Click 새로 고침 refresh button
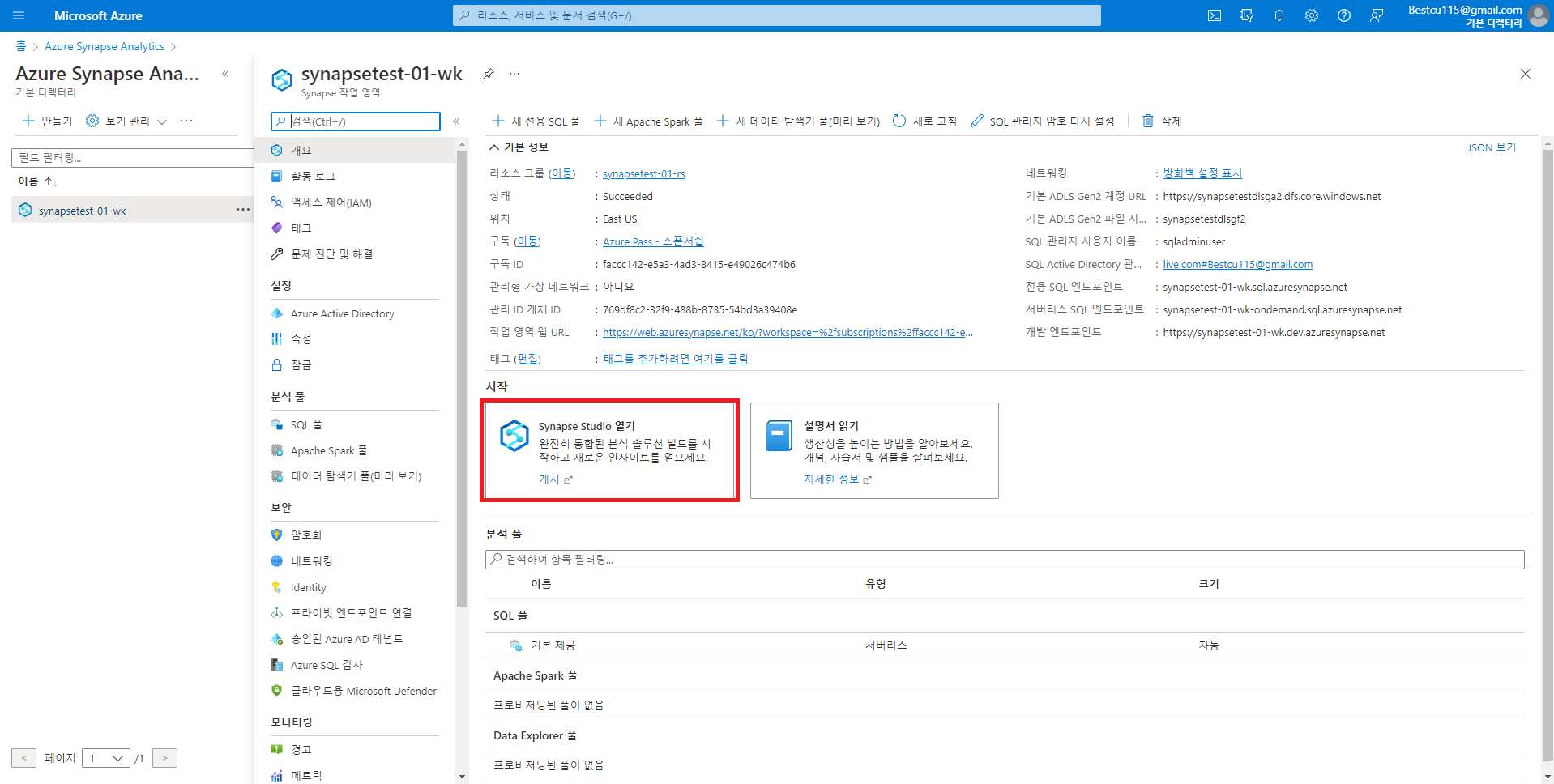The image size is (1554, 784). [x=924, y=121]
